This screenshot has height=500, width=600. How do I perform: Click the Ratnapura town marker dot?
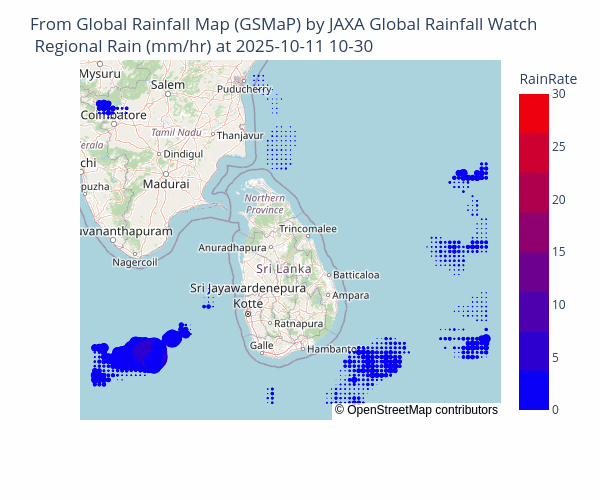[271, 324]
